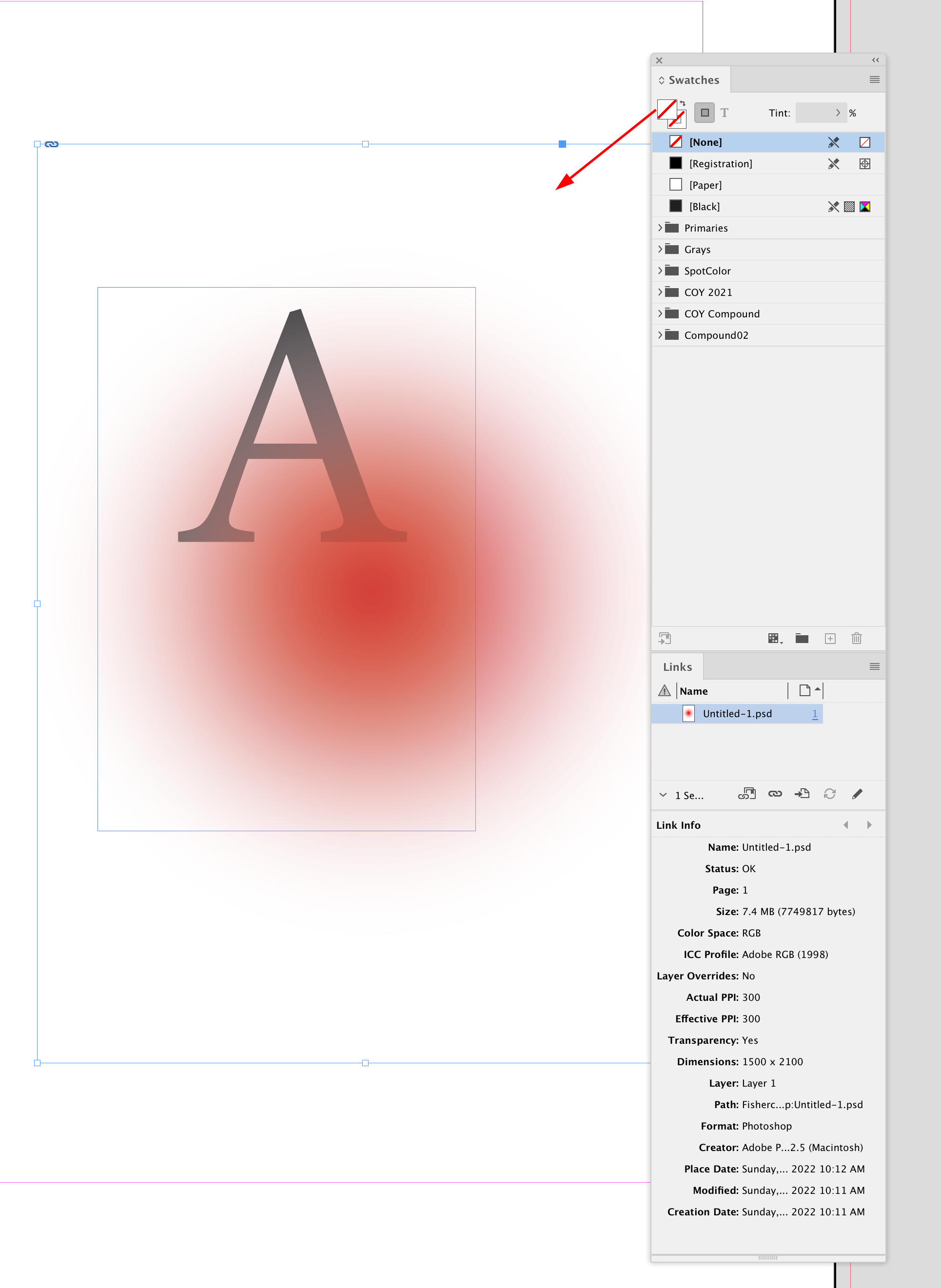Toggle Formatting affects container square icon
941x1288 pixels.
tap(705, 112)
